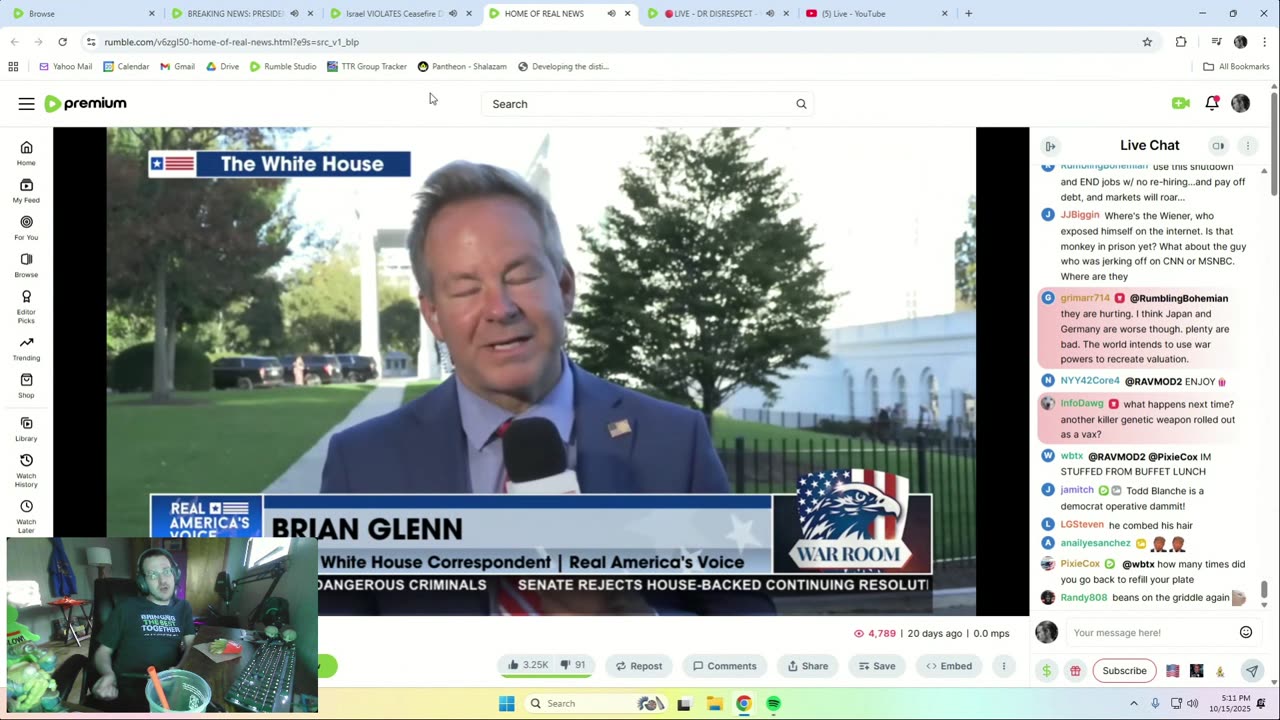Mute the HOME OF REAL NEWS tab audio
The image size is (1280, 720).
coord(611,14)
